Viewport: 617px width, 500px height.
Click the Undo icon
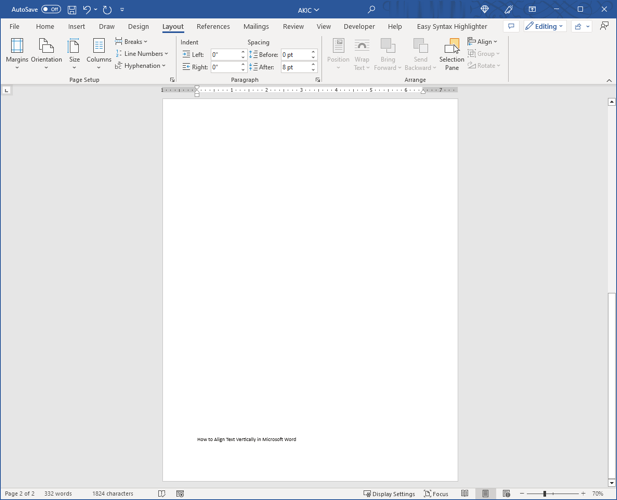[87, 10]
